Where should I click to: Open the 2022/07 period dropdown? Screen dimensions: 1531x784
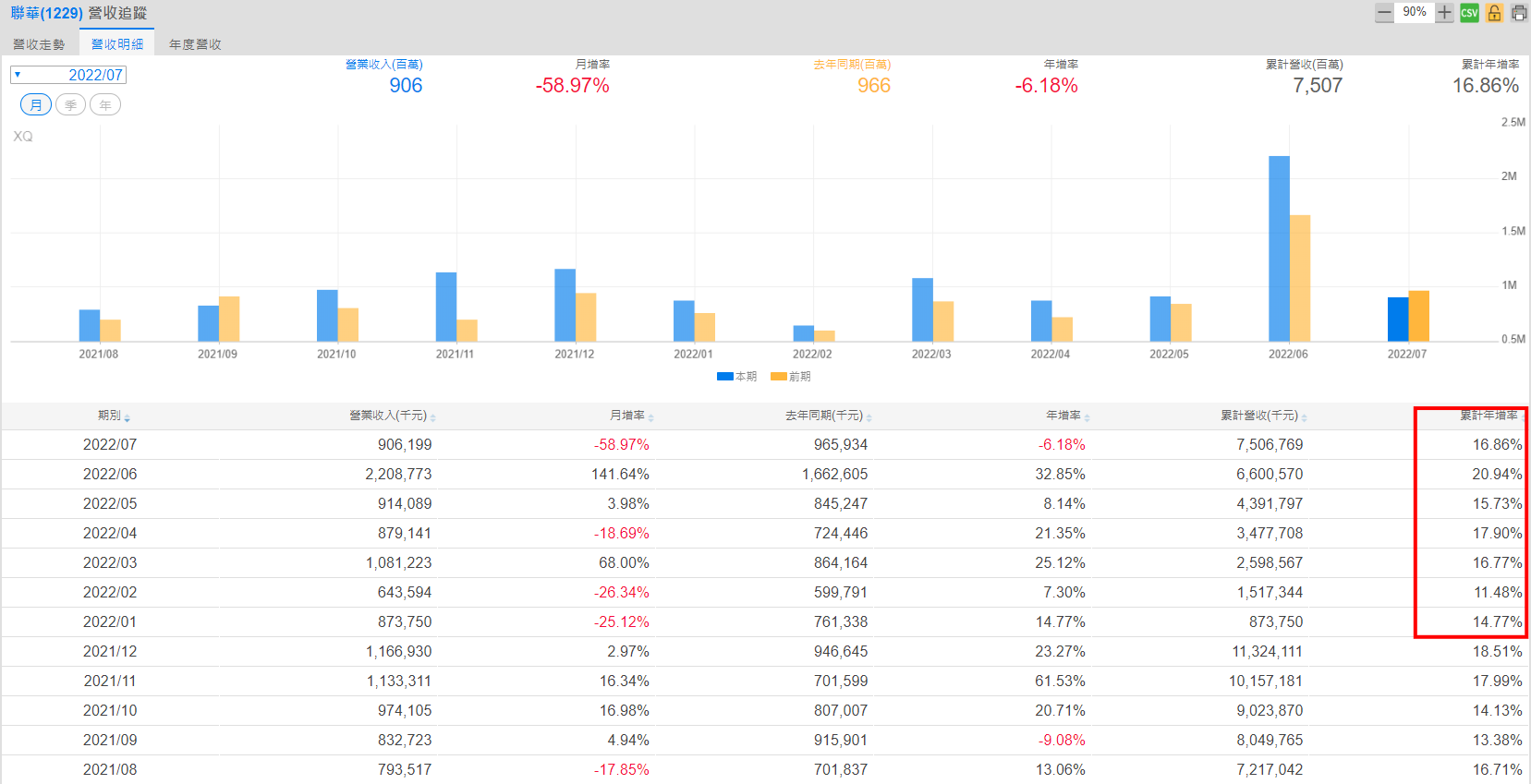[x=68, y=75]
